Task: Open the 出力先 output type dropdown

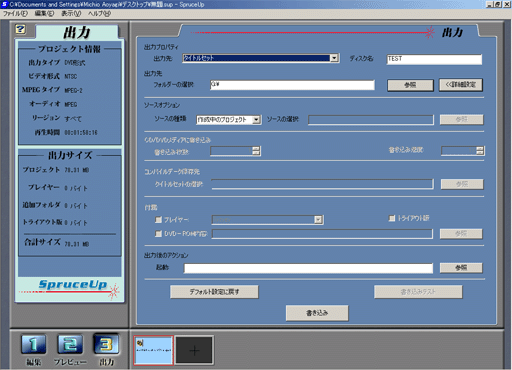Action: click(x=334, y=58)
